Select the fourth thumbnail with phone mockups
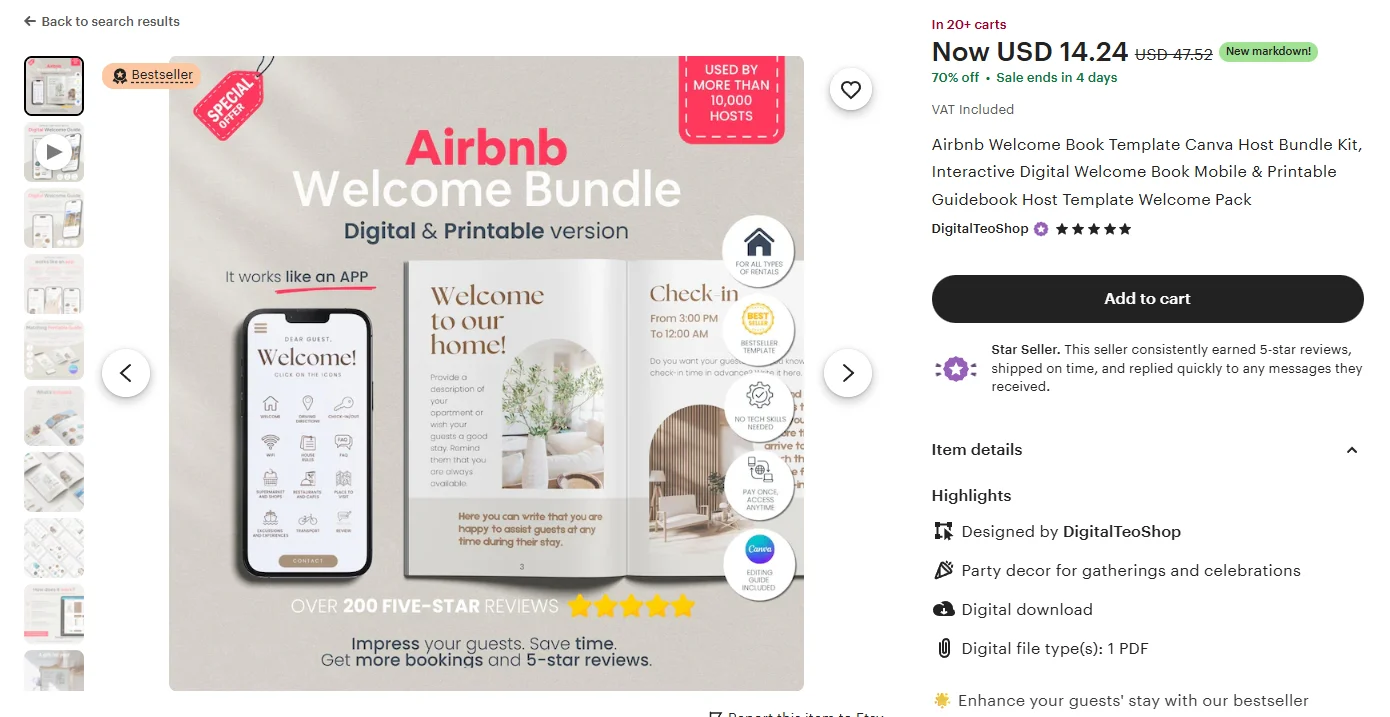The height and width of the screenshot is (717, 1390). point(54,284)
